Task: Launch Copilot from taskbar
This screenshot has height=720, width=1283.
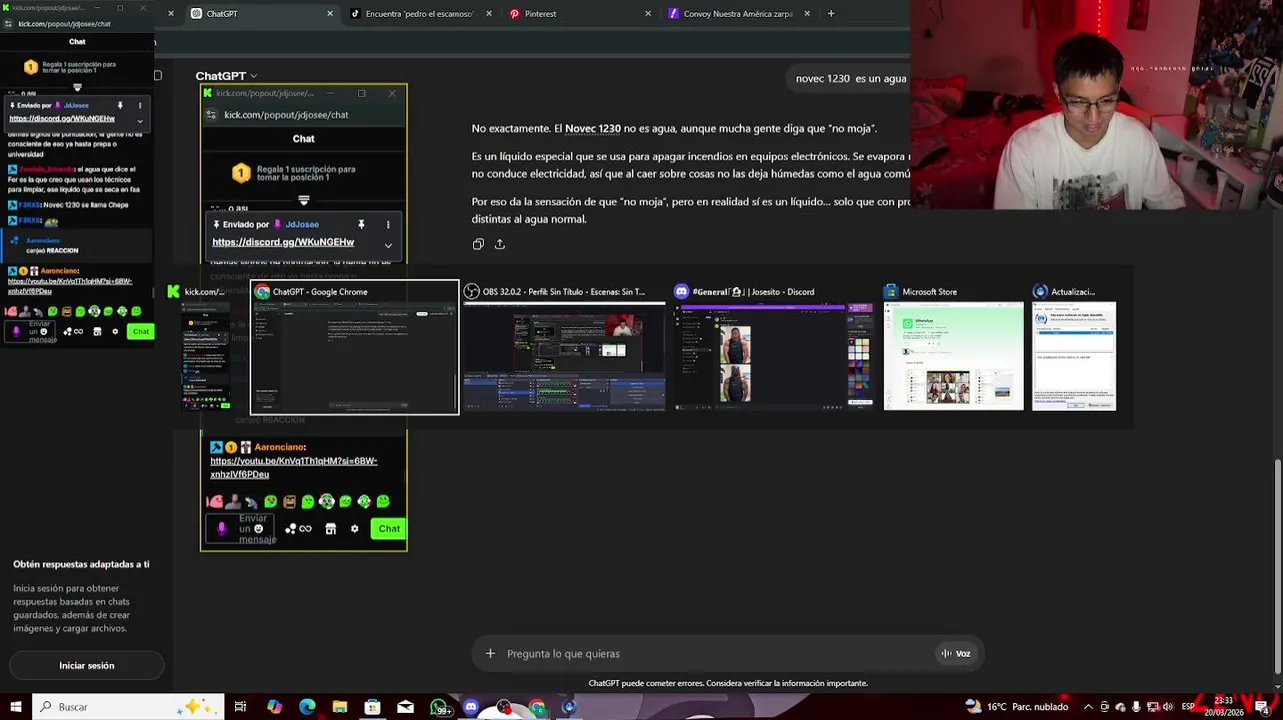Action: (x=274, y=707)
